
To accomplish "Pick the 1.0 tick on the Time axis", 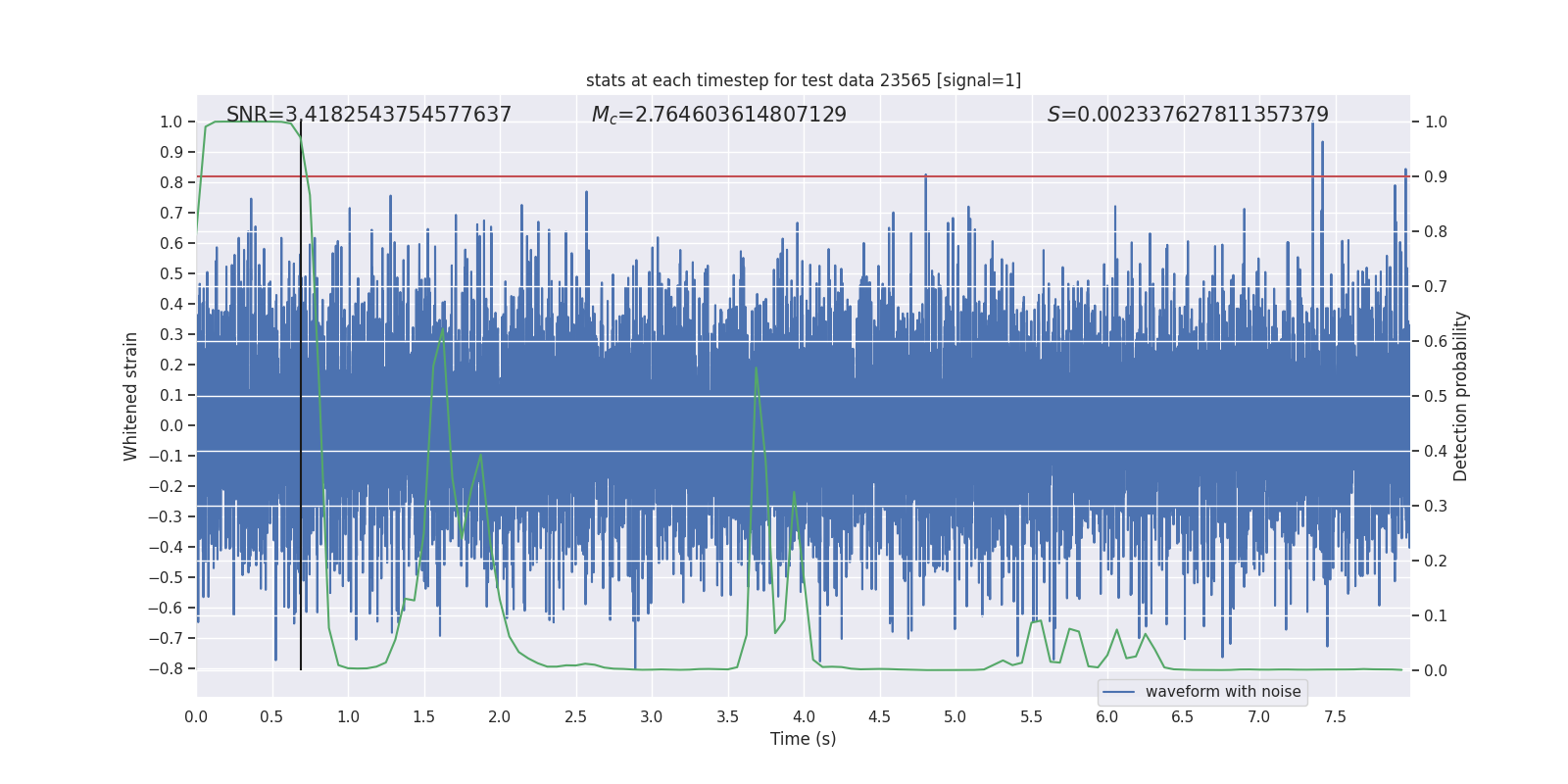I will tap(348, 716).
